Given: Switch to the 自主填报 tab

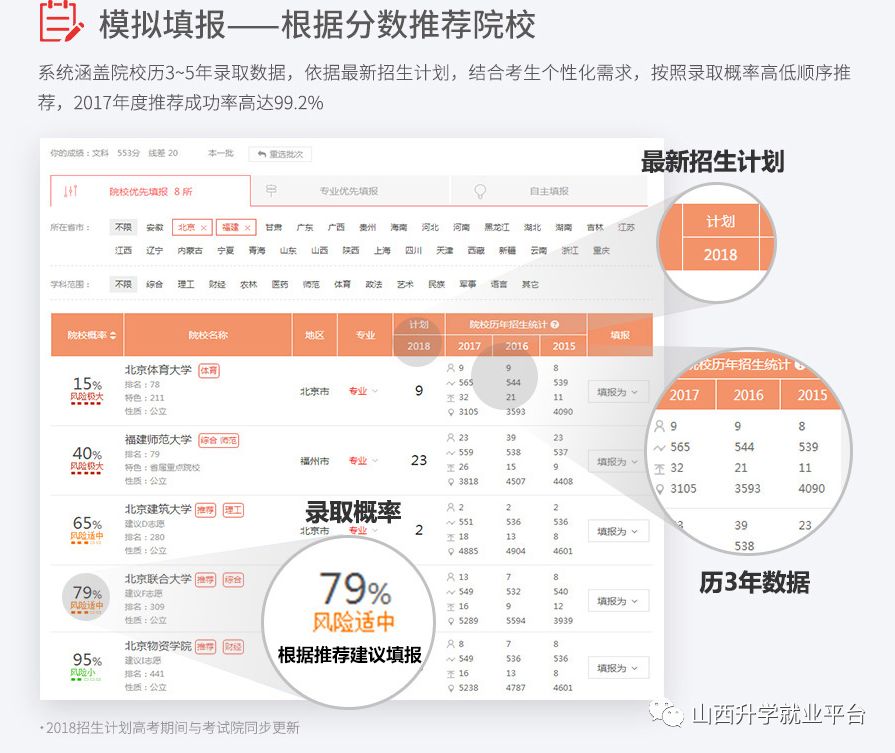Looking at the screenshot, I should tap(549, 191).
